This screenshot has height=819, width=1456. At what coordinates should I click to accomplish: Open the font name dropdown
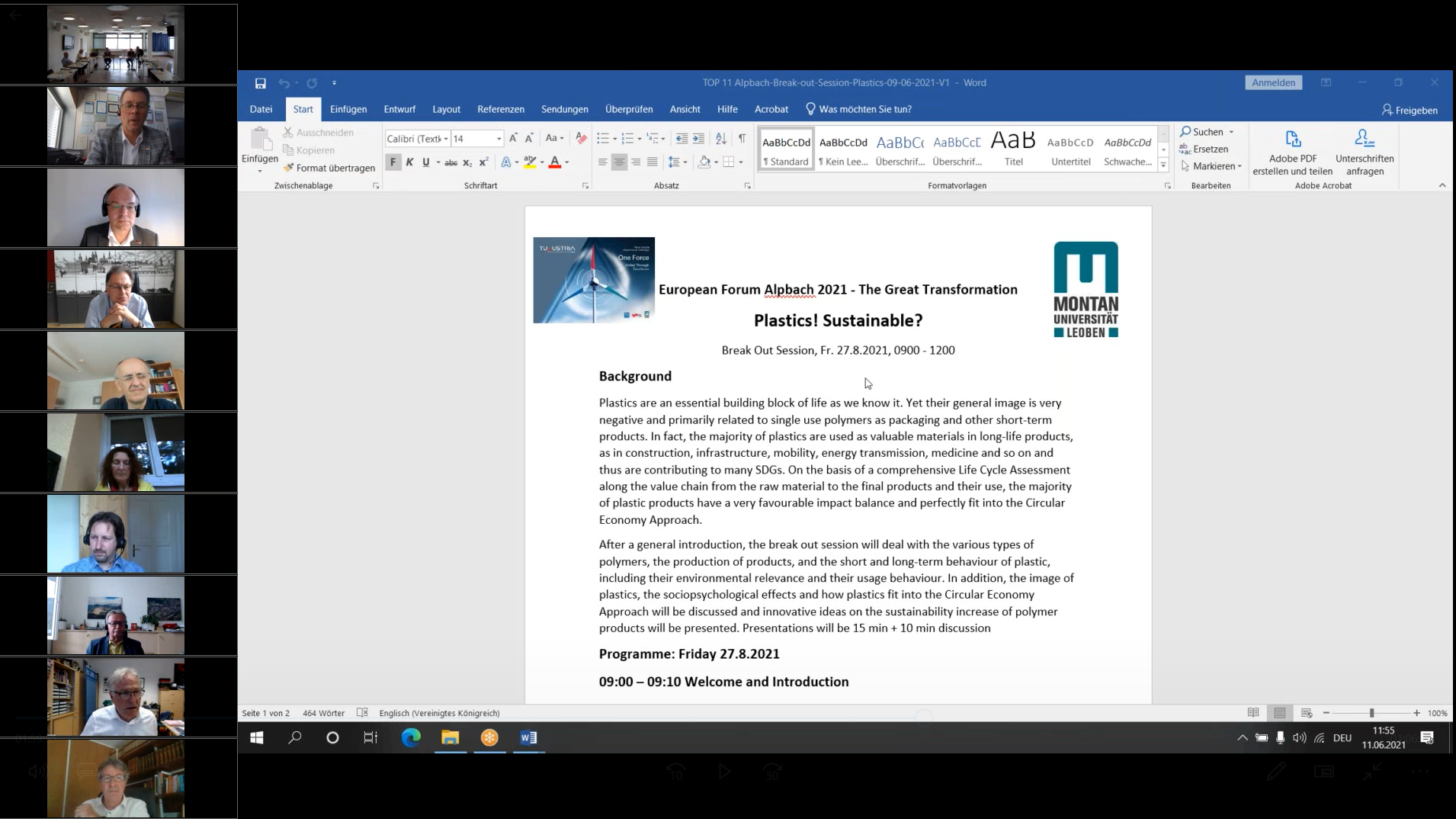tap(446, 139)
